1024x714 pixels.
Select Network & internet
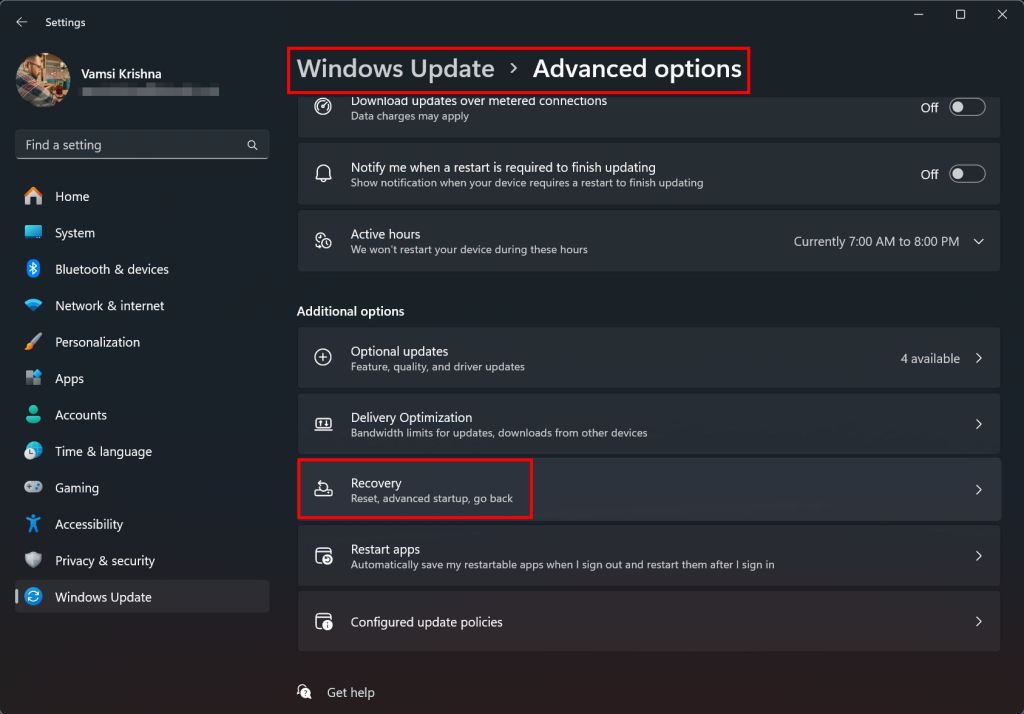(x=142, y=305)
